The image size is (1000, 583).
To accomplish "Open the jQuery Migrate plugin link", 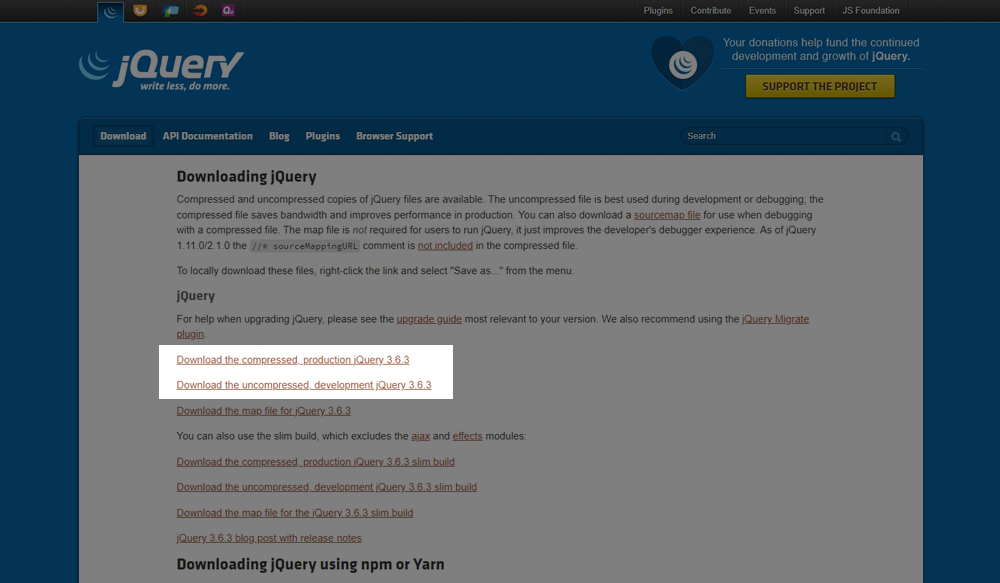I will pyautogui.click(x=775, y=319).
